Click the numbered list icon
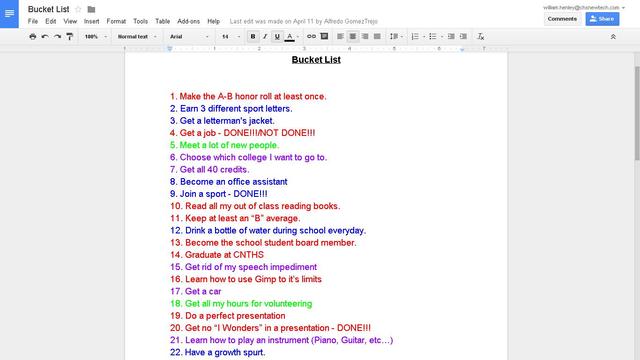The width and height of the screenshot is (640, 360). click(415, 37)
